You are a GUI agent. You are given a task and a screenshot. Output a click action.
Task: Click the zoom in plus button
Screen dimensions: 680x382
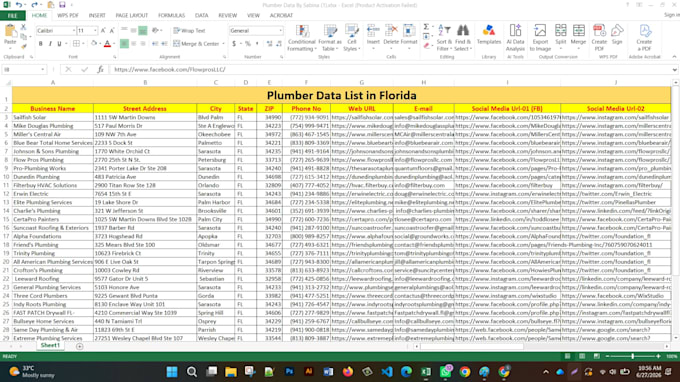tap(658, 356)
